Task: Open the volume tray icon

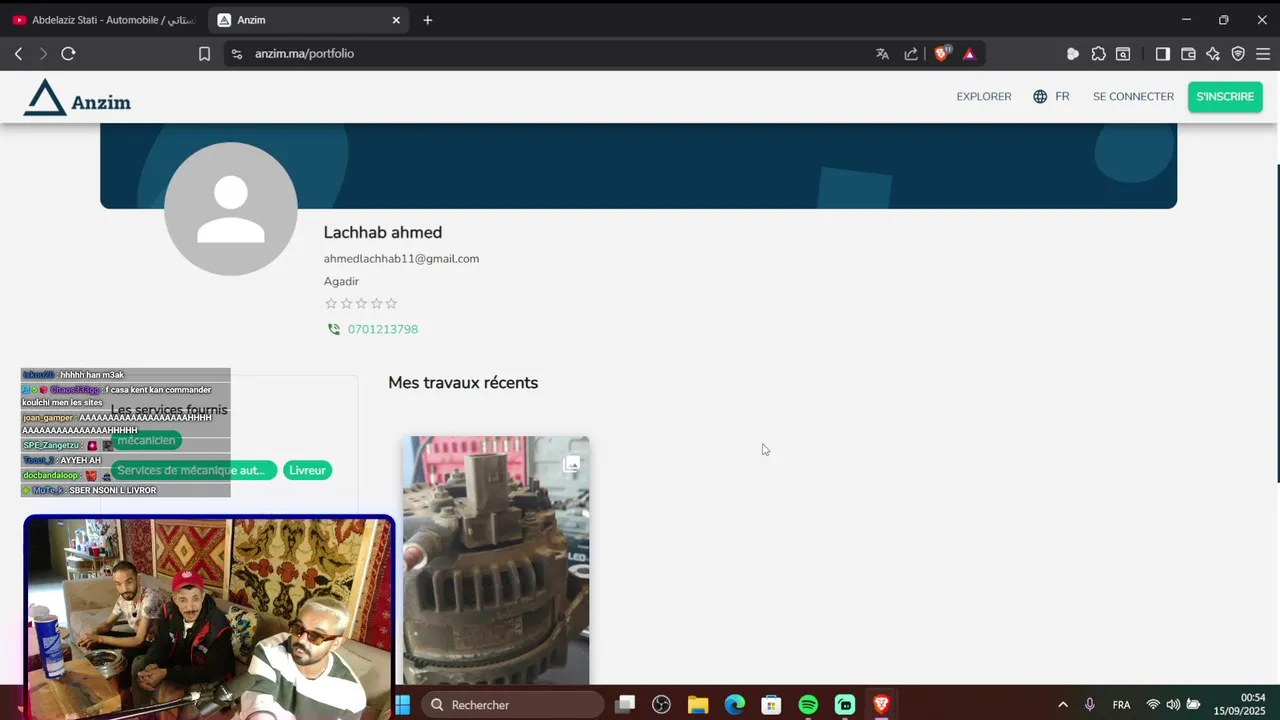Action: (1173, 705)
